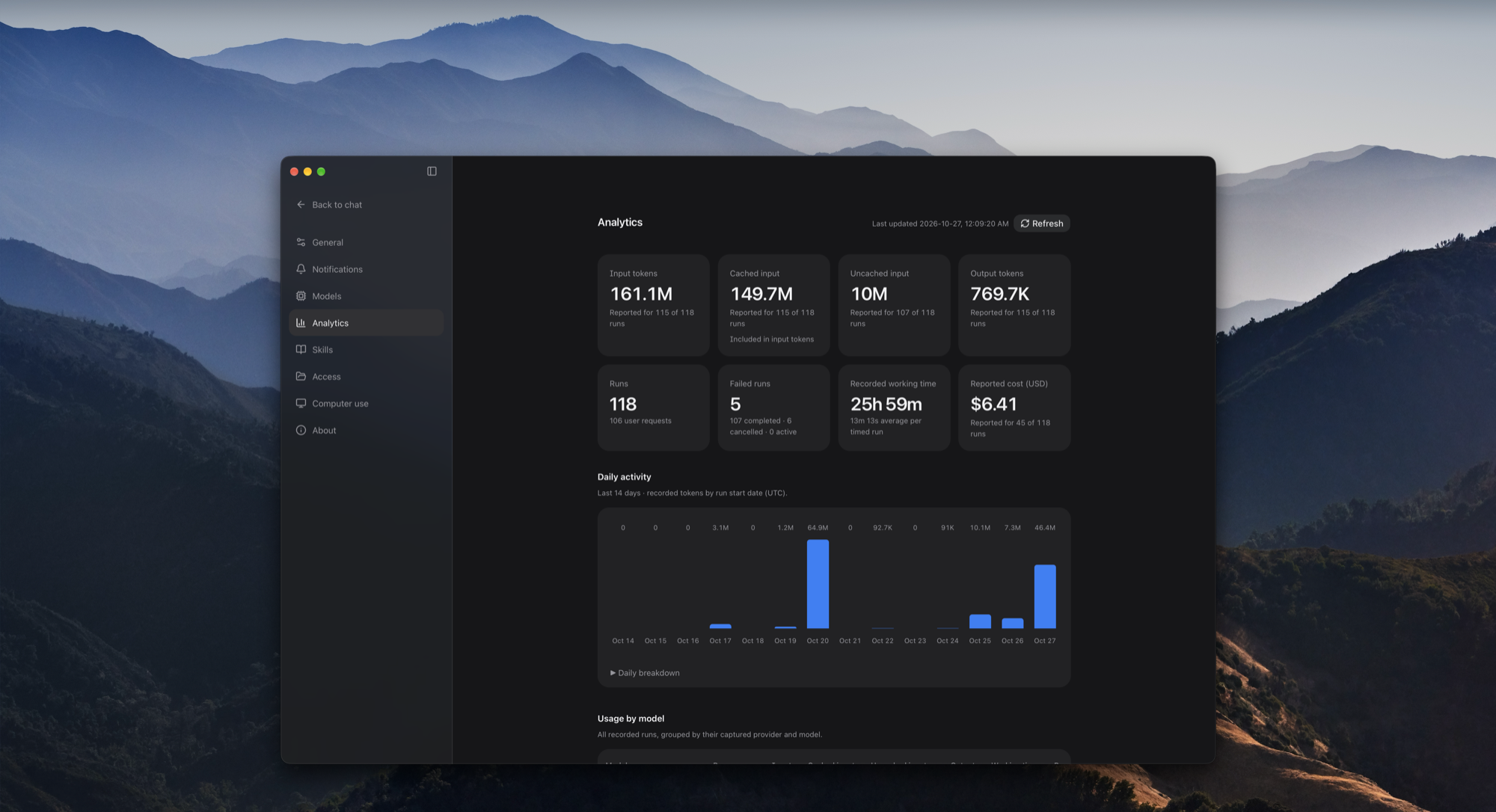Click the refresh arrows icon
The height and width of the screenshot is (812, 1496).
pyautogui.click(x=1025, y=224)
